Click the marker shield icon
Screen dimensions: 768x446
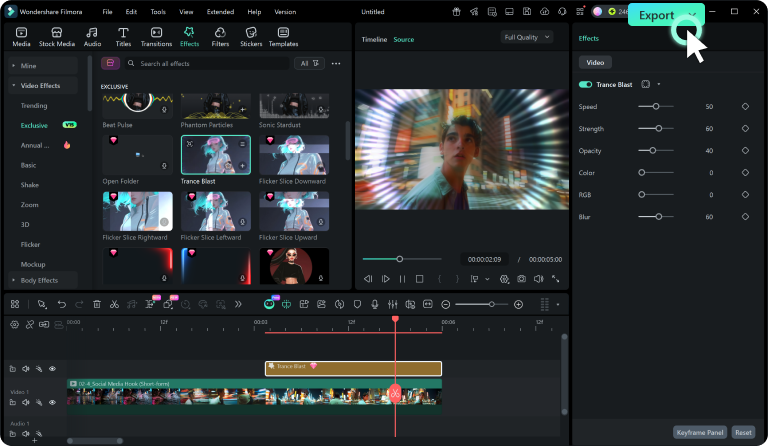[357, 305]
